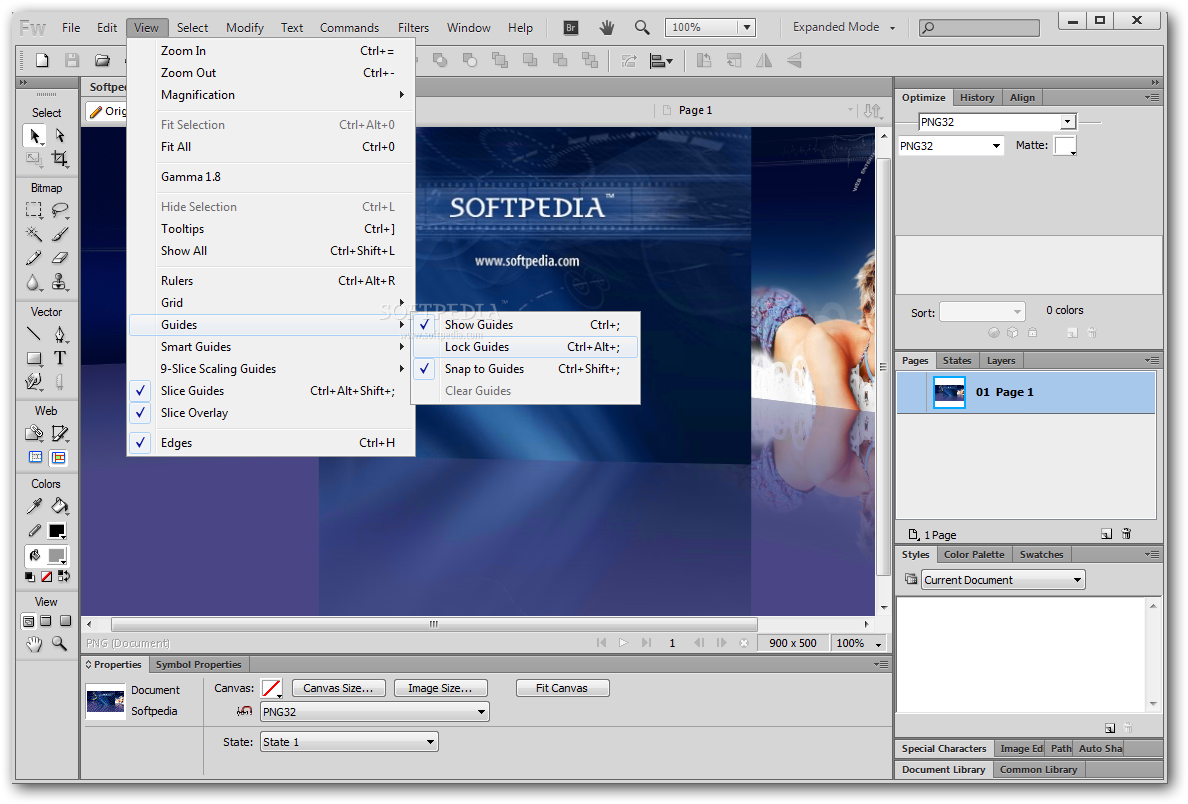Click the search field in menu bar
1188x804 pixels.
point(979,28)
